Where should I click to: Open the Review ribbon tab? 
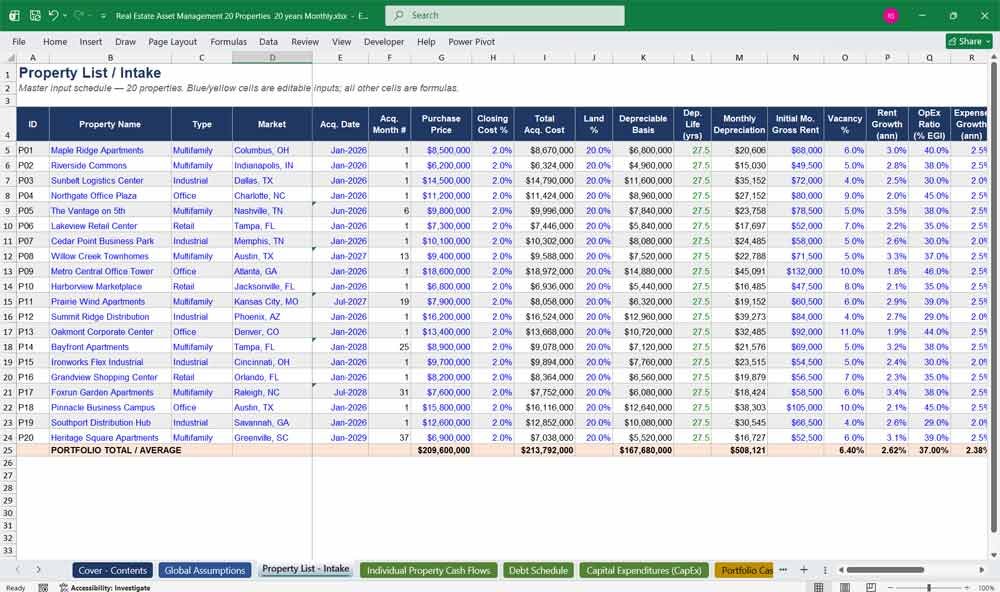pyautogui.click(x=305, y=41)
